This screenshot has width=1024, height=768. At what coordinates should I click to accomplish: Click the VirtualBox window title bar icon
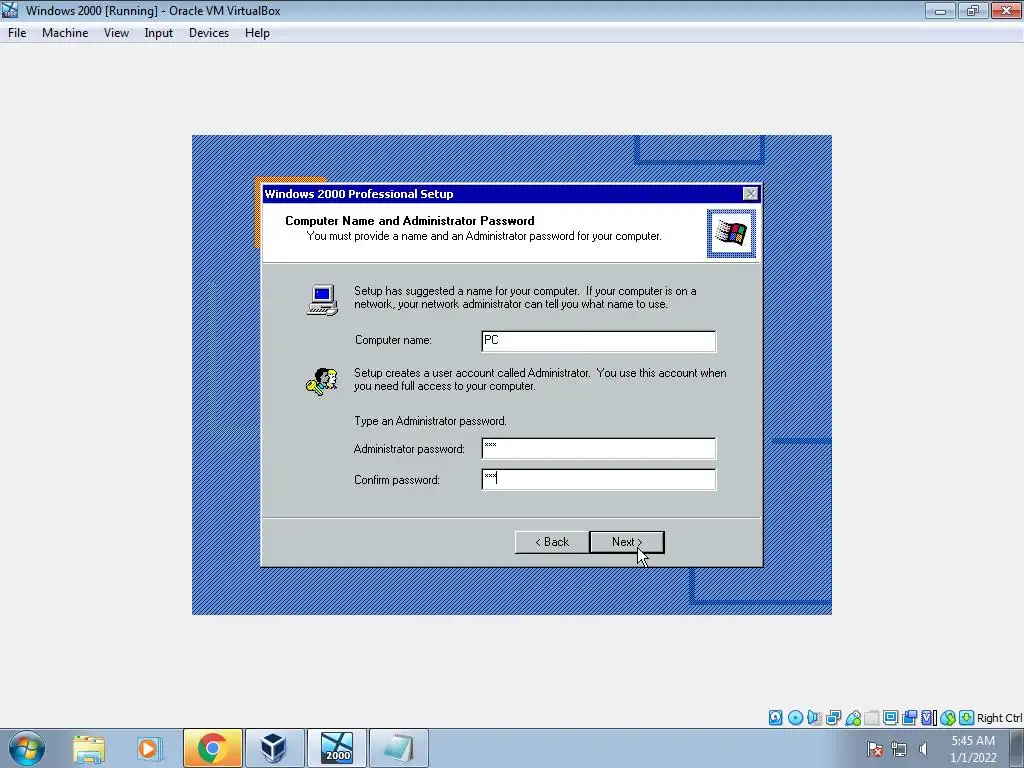pos(10,10)
